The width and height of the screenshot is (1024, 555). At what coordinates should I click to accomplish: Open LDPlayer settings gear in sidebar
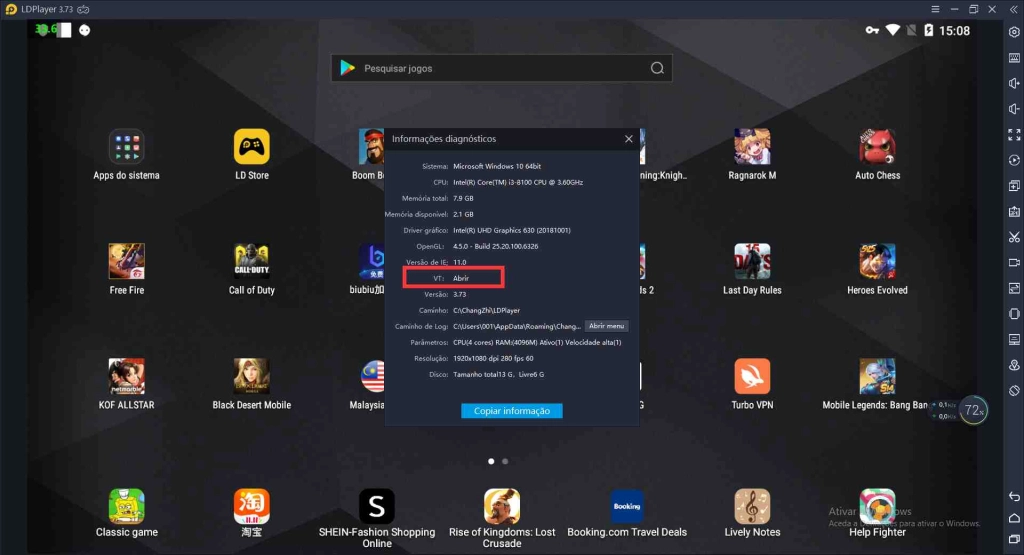click(x=1013, y=32)
